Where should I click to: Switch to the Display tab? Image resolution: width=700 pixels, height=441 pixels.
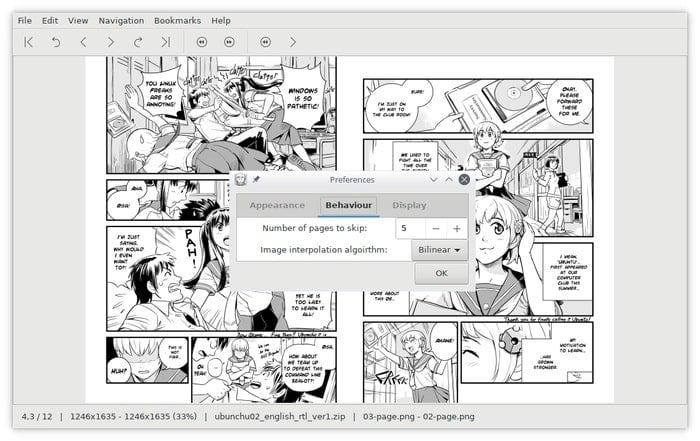click(x=409, y=205)
